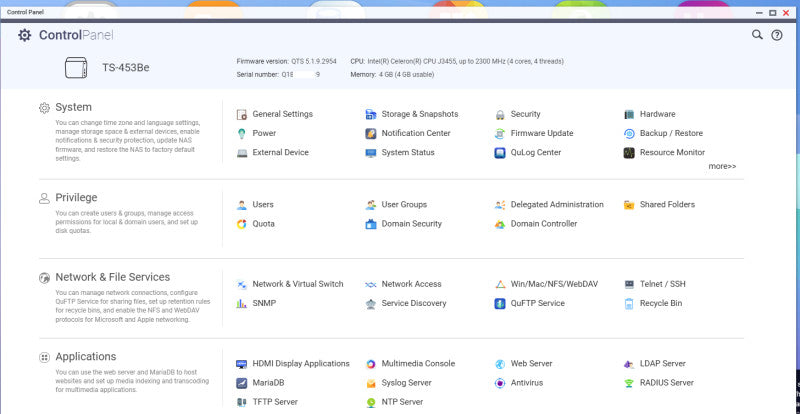
Task: Open the Service Discovery icon
Action: [371, 304]
